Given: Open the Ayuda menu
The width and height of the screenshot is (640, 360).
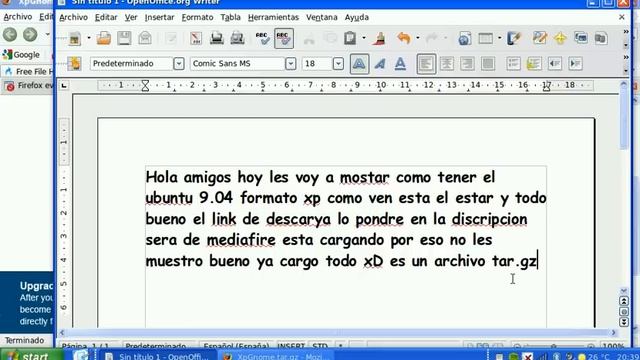Looking at the screenshot, I should [x=357, y=18].
